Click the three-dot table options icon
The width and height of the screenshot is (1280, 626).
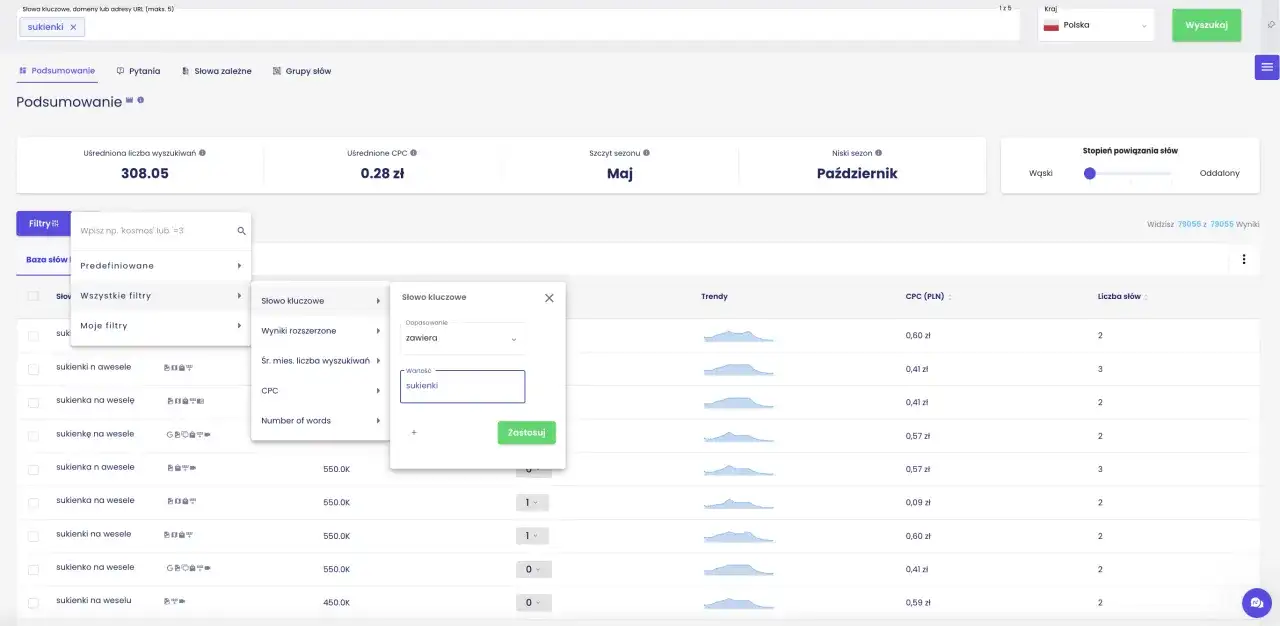pos(1244,259)
